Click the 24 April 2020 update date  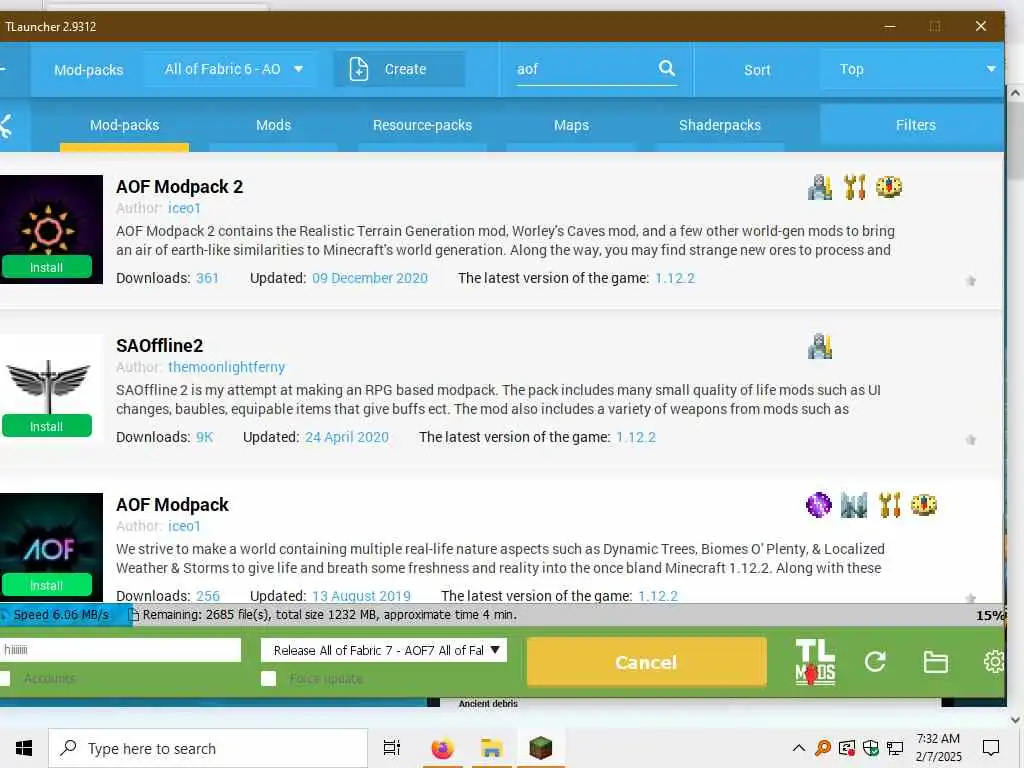point(346,437)
